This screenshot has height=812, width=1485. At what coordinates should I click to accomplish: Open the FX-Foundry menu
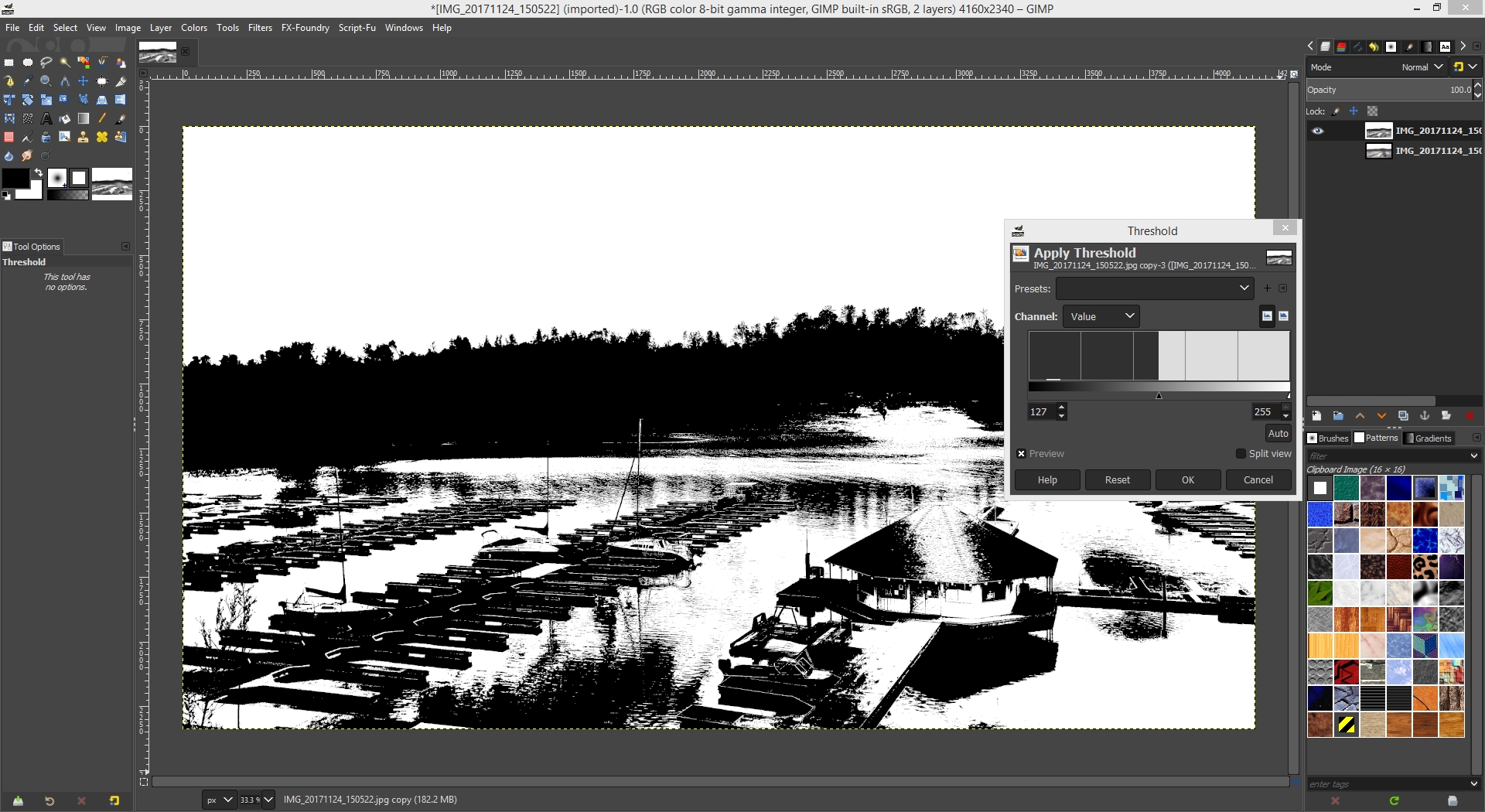305,28
